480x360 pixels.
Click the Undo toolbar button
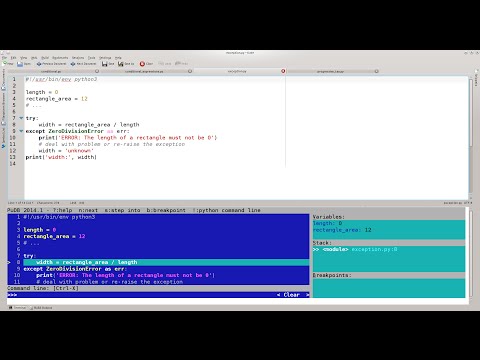(164, 64)
